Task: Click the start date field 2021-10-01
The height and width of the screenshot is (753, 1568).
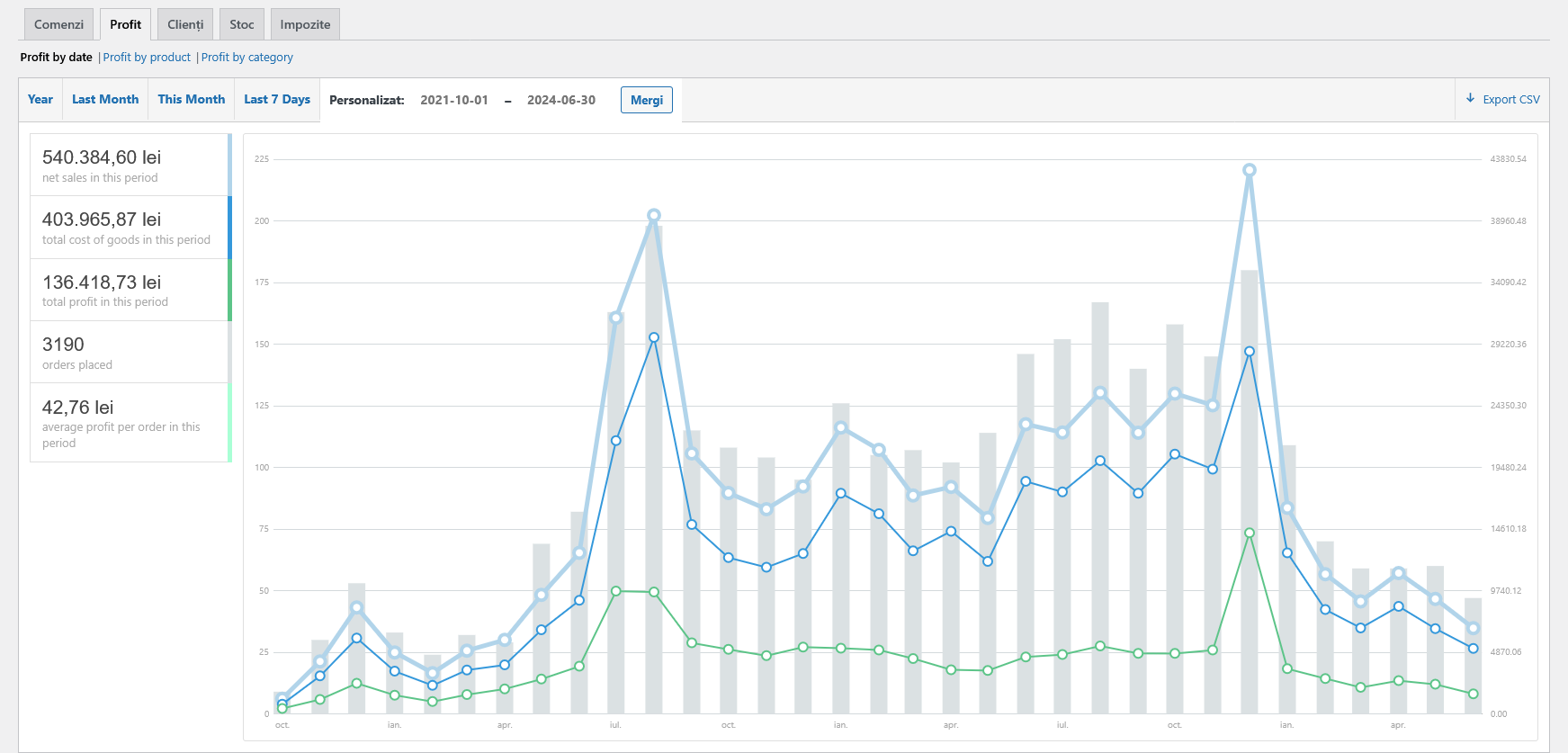Action: 454,100
